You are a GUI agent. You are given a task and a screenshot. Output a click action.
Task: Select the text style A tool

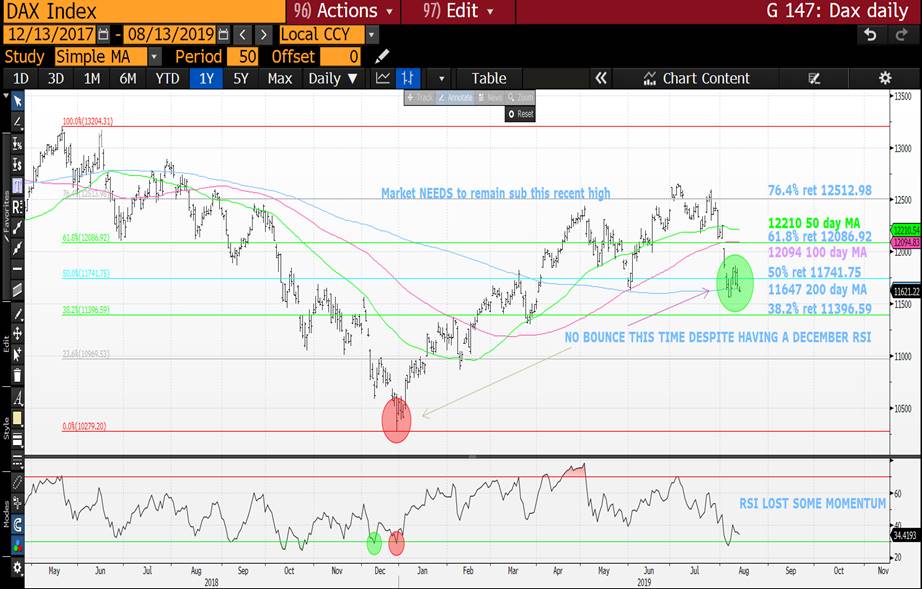pos(18,398)
